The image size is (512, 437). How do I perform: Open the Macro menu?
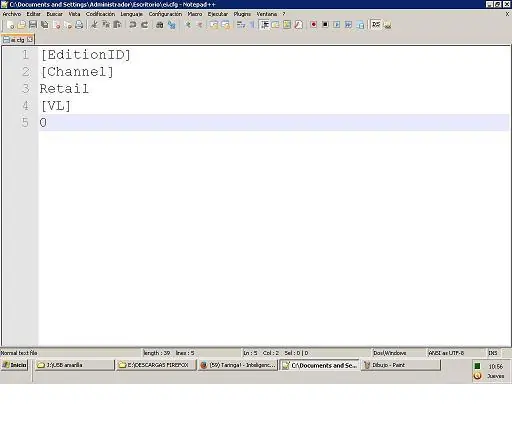[195, 14]
